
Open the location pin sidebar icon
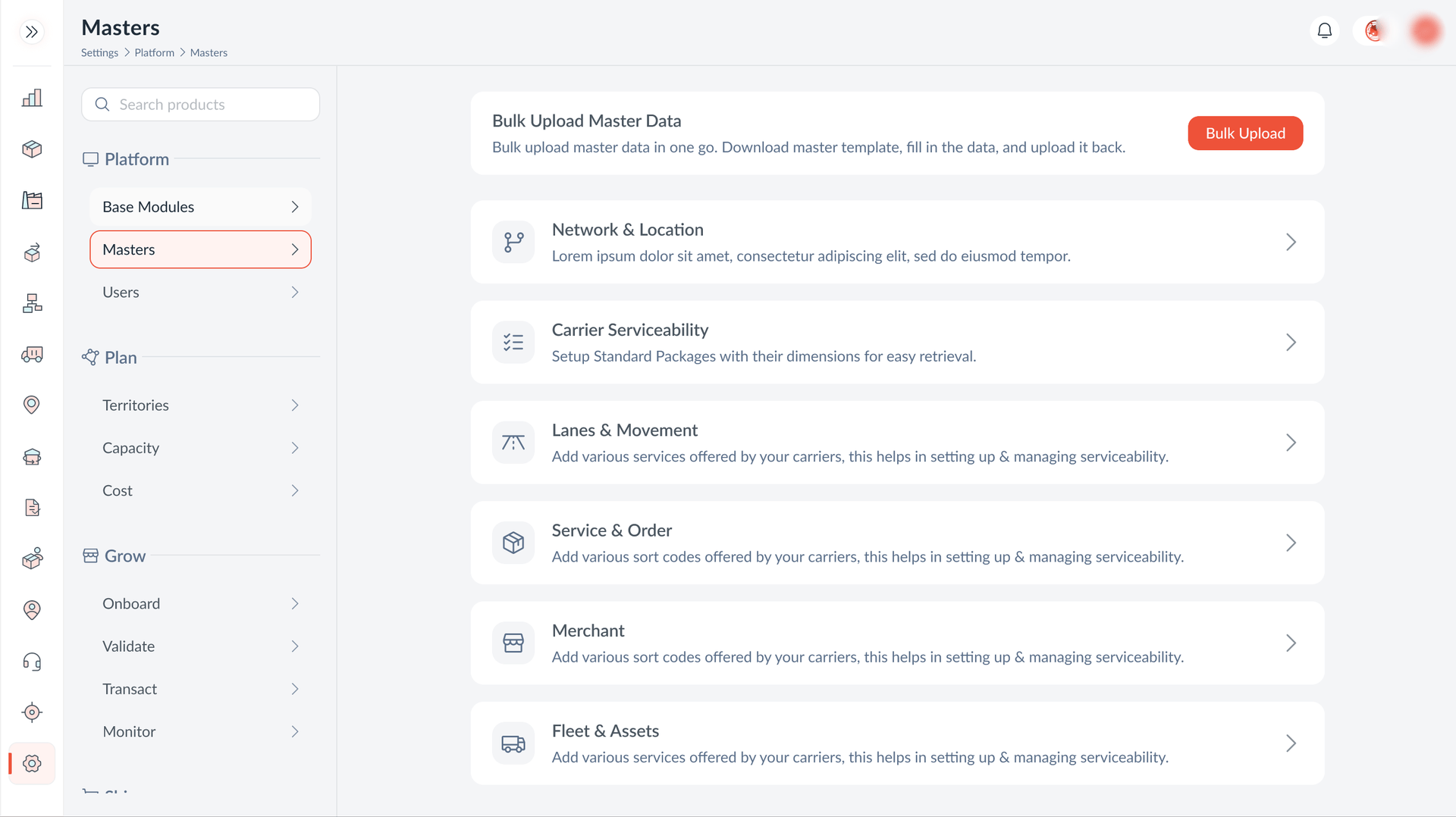point(32,405)
